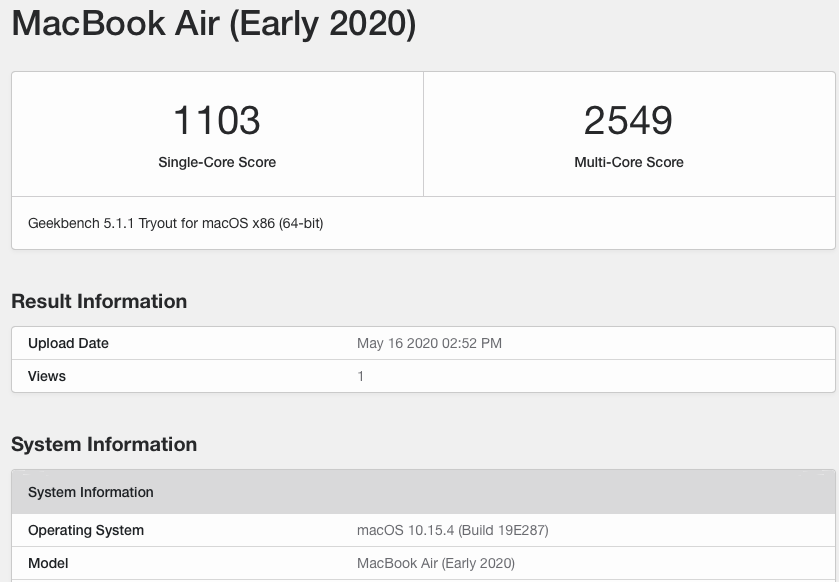Select the macOS 10.15.4 version text
This screenshot has height=582, width=839.
click(402, 530)
